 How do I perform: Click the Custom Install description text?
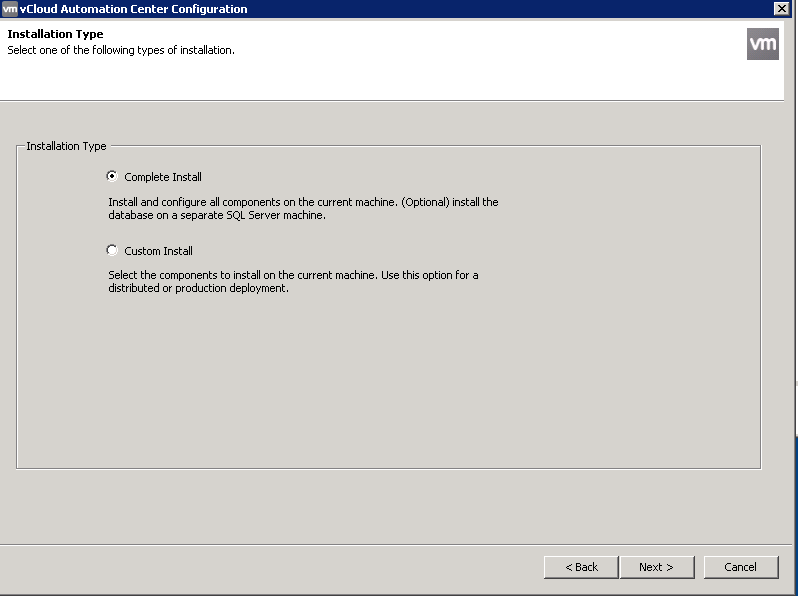coord(292,281)
